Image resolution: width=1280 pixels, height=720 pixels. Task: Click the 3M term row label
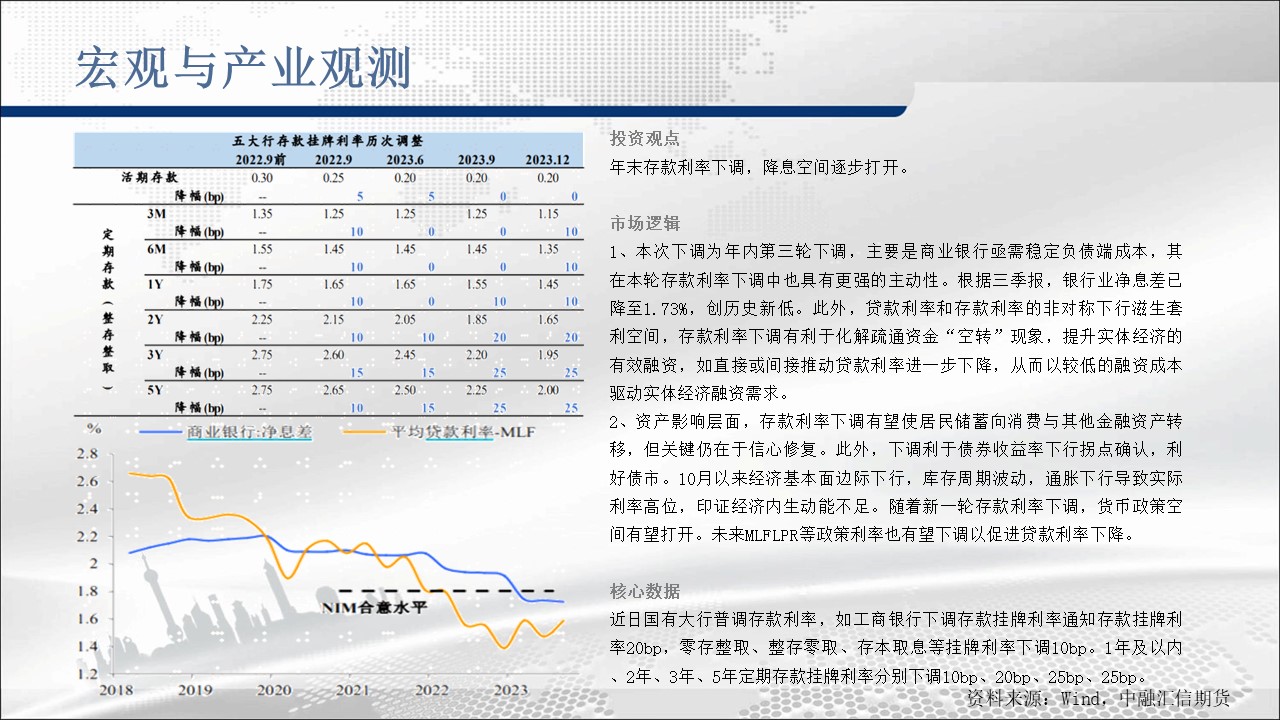155,213
